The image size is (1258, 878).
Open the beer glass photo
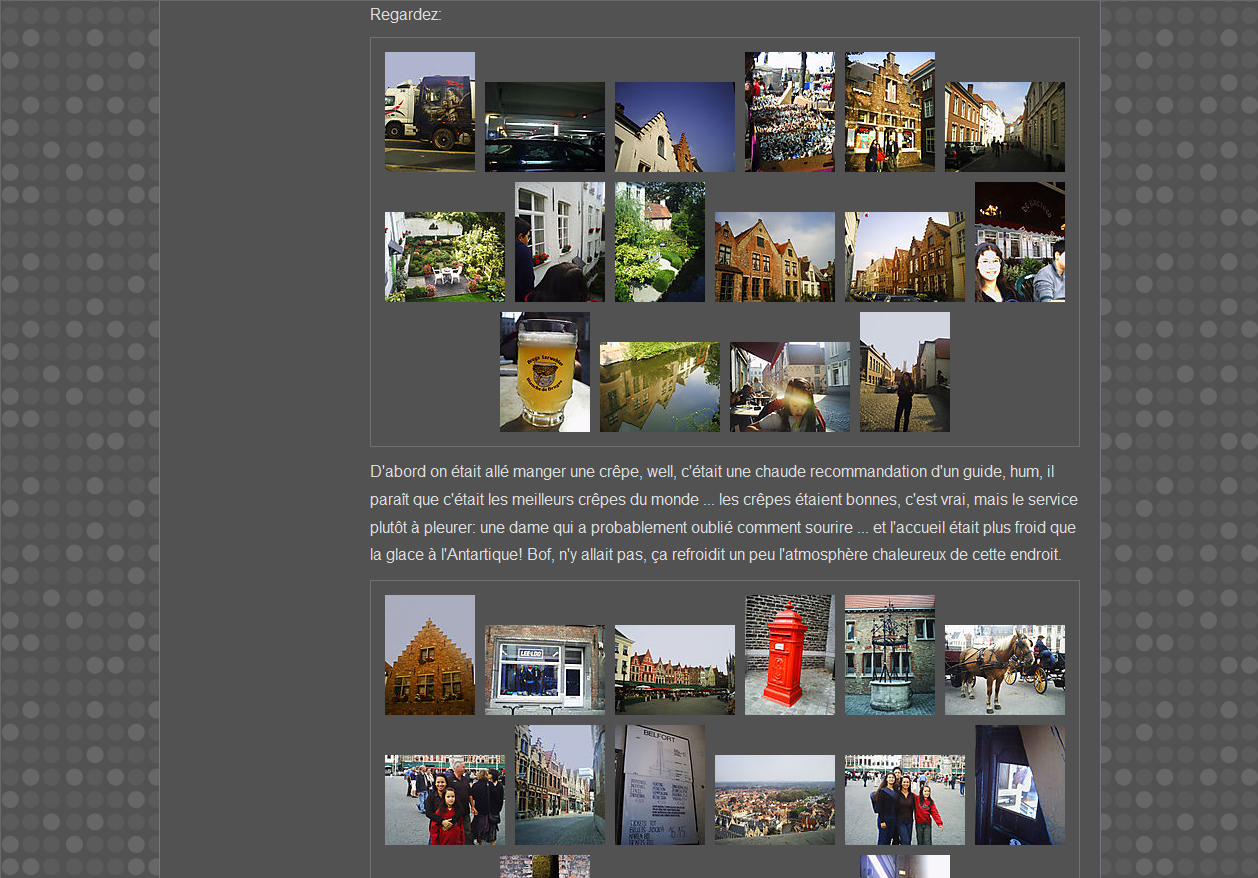pyautogui.click(x=545, y=372)
